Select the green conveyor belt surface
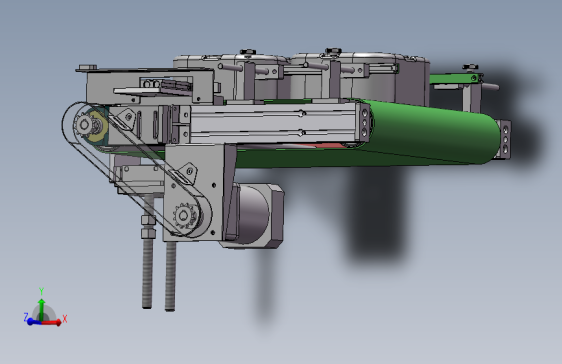 [x=430, y=134]
